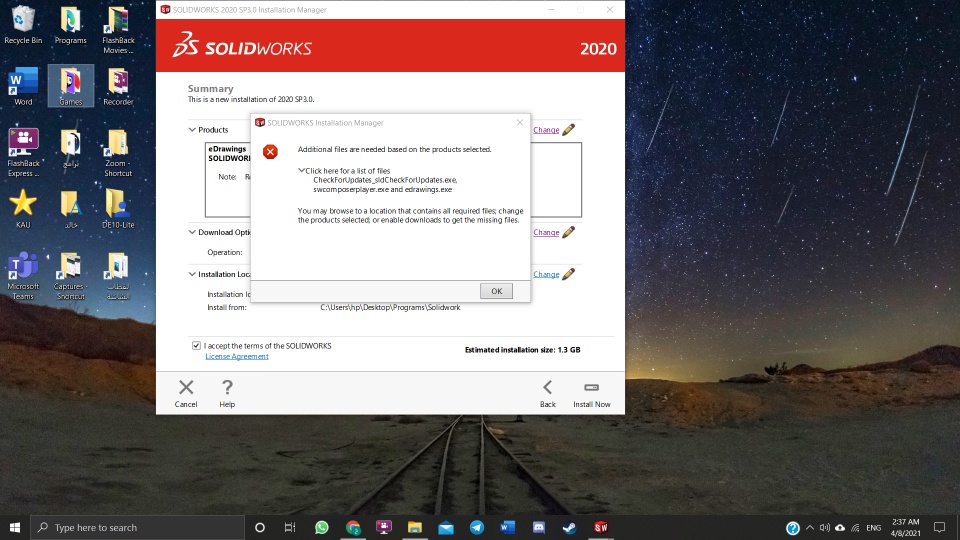Uncheck the accept SOLIDWORKS terms checkbox
Viewport: 960px width, 540px height.
tap(197, 345)
